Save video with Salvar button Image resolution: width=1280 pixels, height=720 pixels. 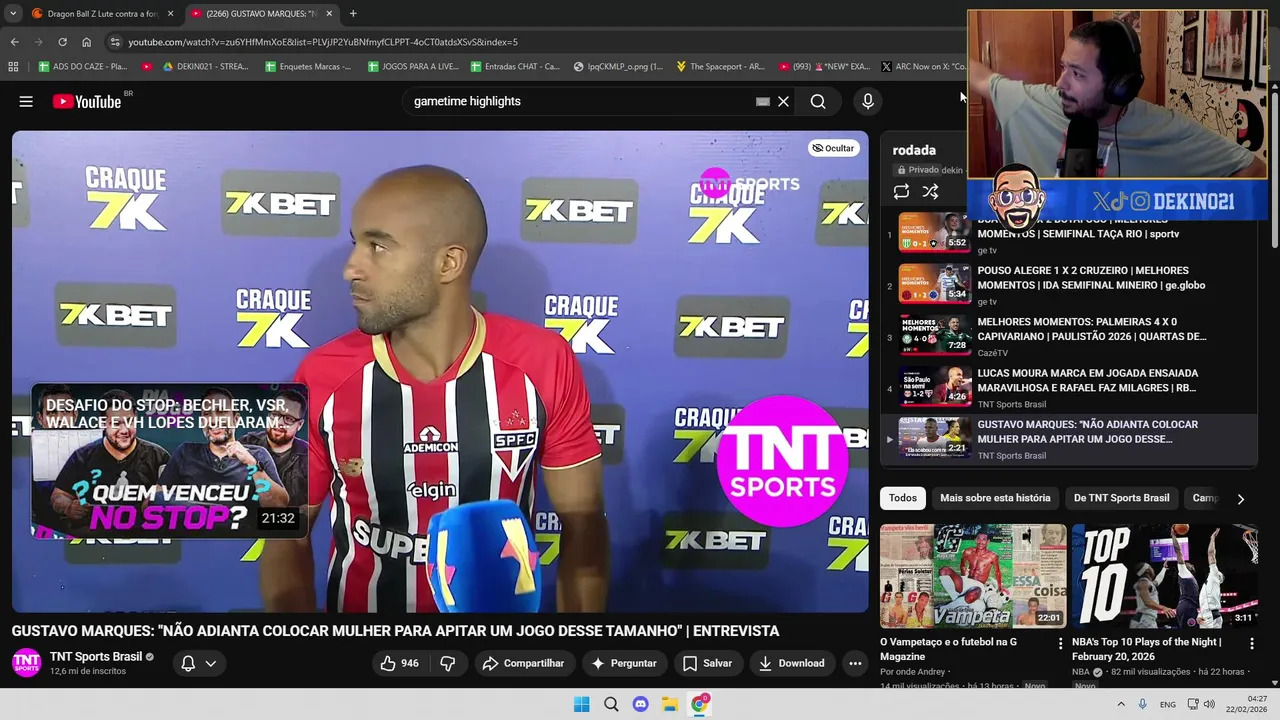[707, 663]
